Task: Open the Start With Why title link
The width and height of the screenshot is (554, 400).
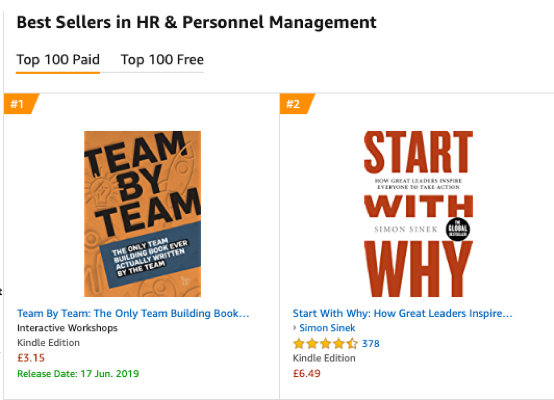Action: (x=402, y=313)
